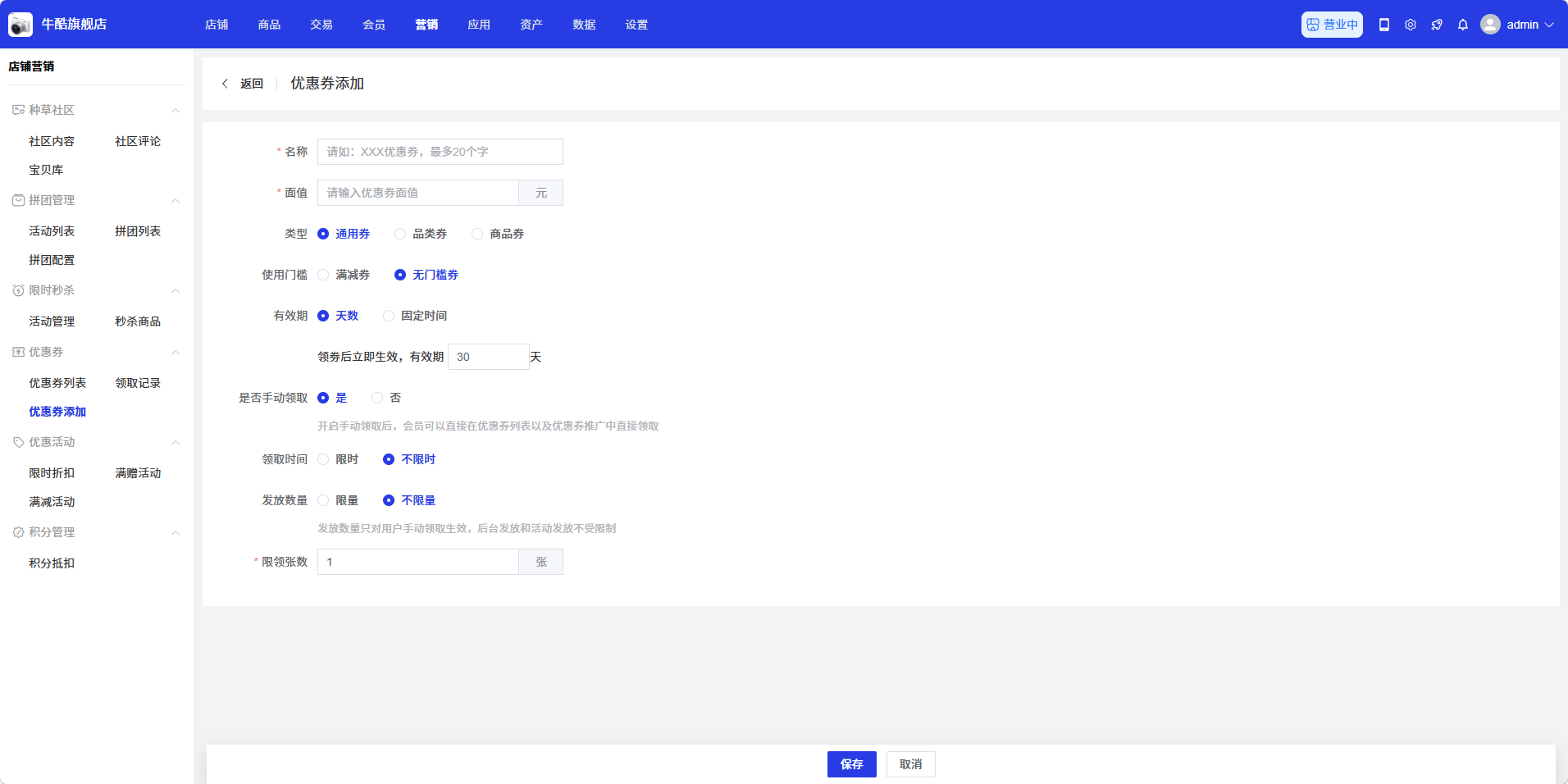Choose 无门槛券 usage threshold
Image resolution: width=1568 pixels, height=784 pixels.
point(426,275)
